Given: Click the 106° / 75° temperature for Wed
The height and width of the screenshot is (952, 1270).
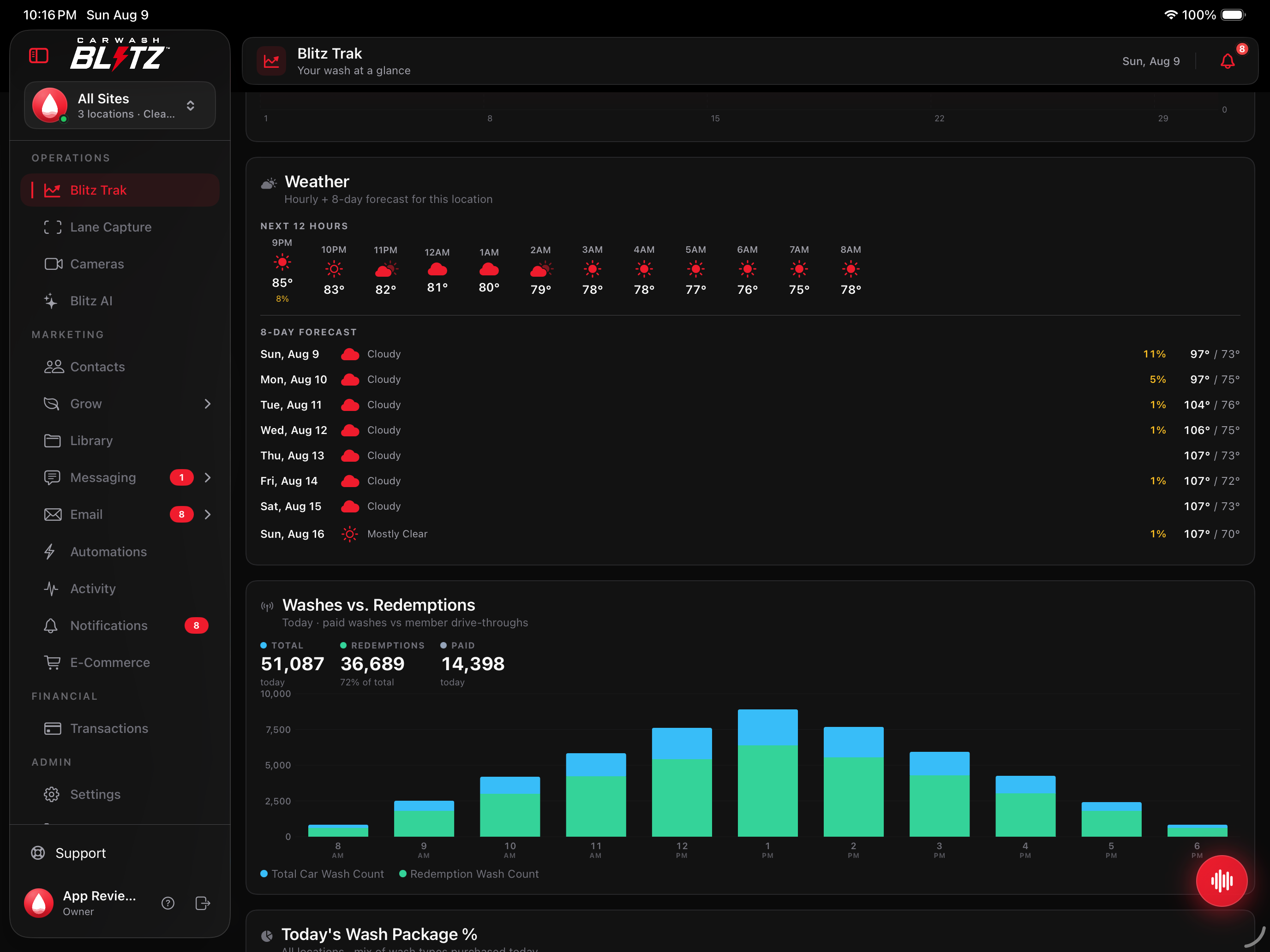Looking at the screenshot, I should tap(1211, 430).
